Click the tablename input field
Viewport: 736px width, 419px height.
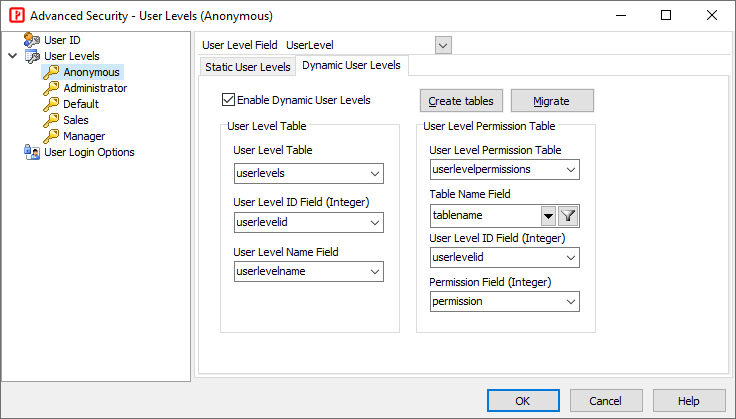tap(484, 215)
